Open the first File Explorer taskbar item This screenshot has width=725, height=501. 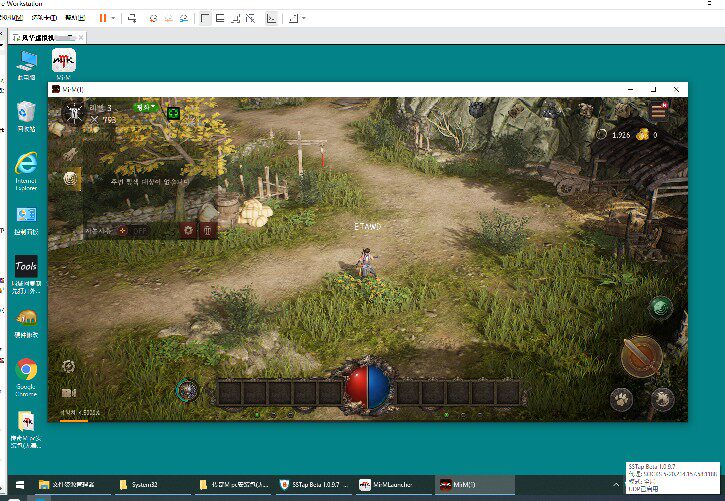pyautogui.click(x=72, y=484)
